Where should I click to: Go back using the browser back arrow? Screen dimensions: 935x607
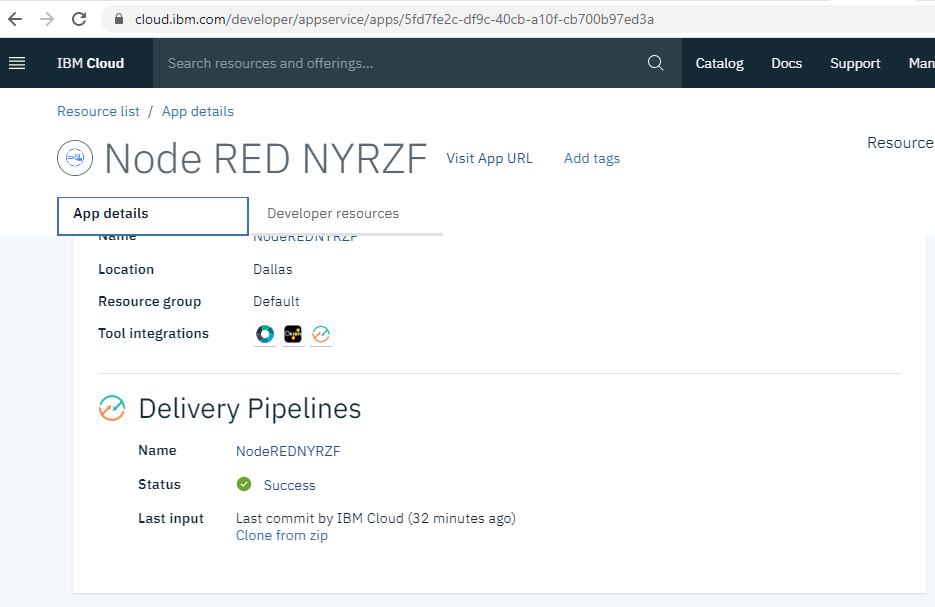click(x=16, y=19)
